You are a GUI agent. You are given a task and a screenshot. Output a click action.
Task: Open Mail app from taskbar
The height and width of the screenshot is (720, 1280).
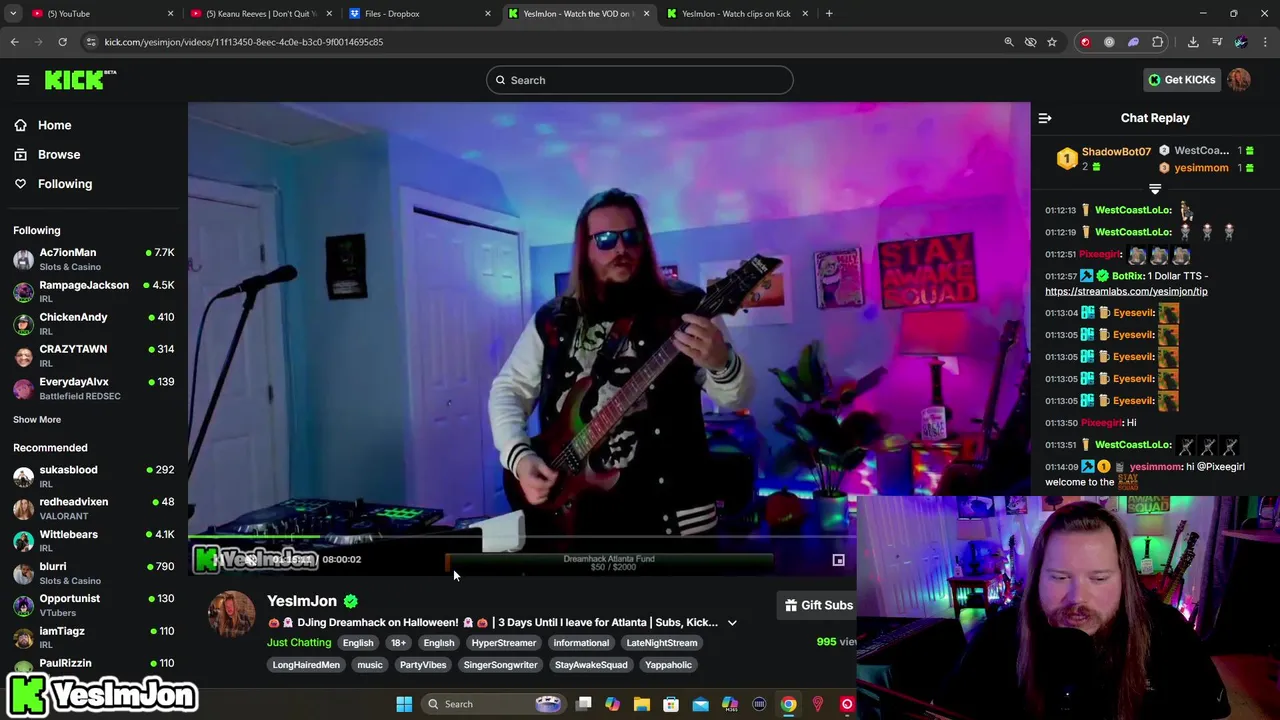[x=701, y=704]
